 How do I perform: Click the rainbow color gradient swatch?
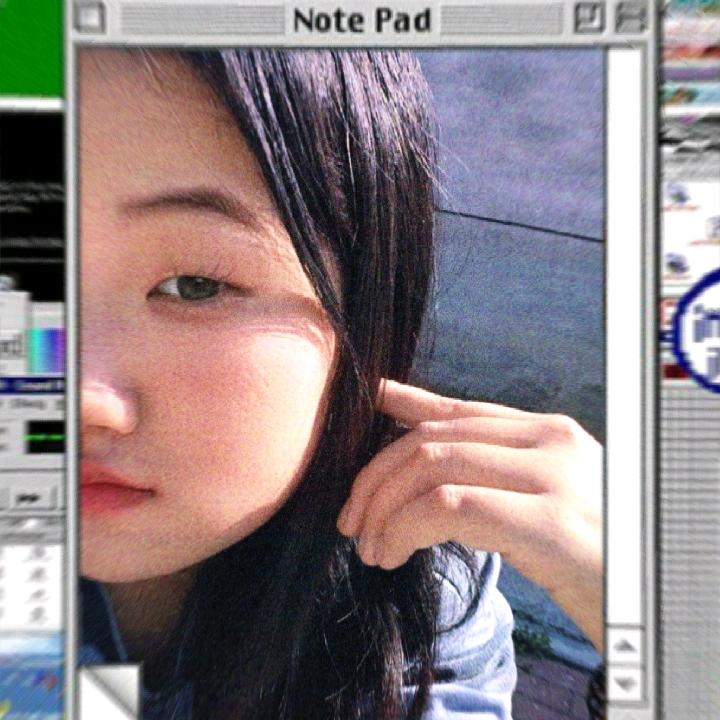[x=46, y=350]
